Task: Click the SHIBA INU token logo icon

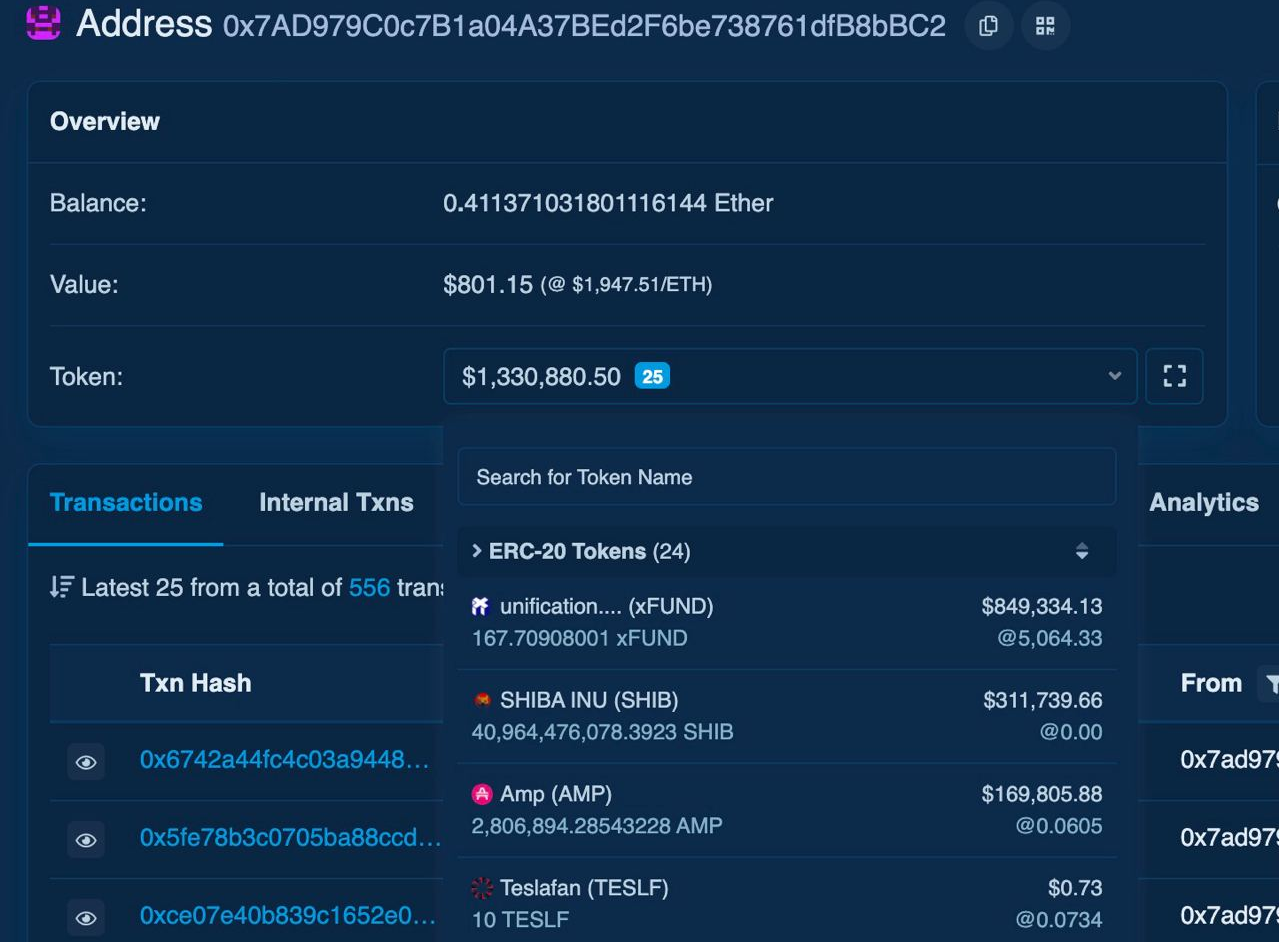Action: (x=481, y=700)
